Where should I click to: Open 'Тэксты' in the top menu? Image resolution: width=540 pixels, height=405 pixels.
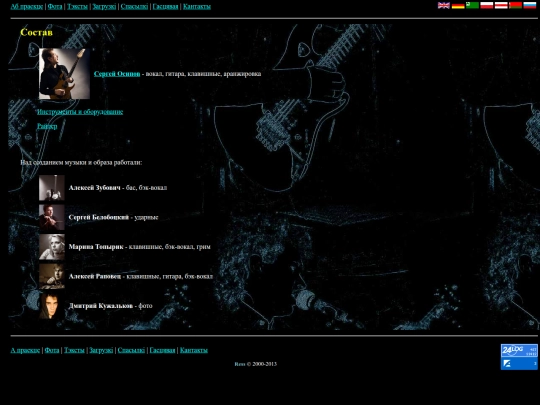pyautogui.click(x=77, y=7)
